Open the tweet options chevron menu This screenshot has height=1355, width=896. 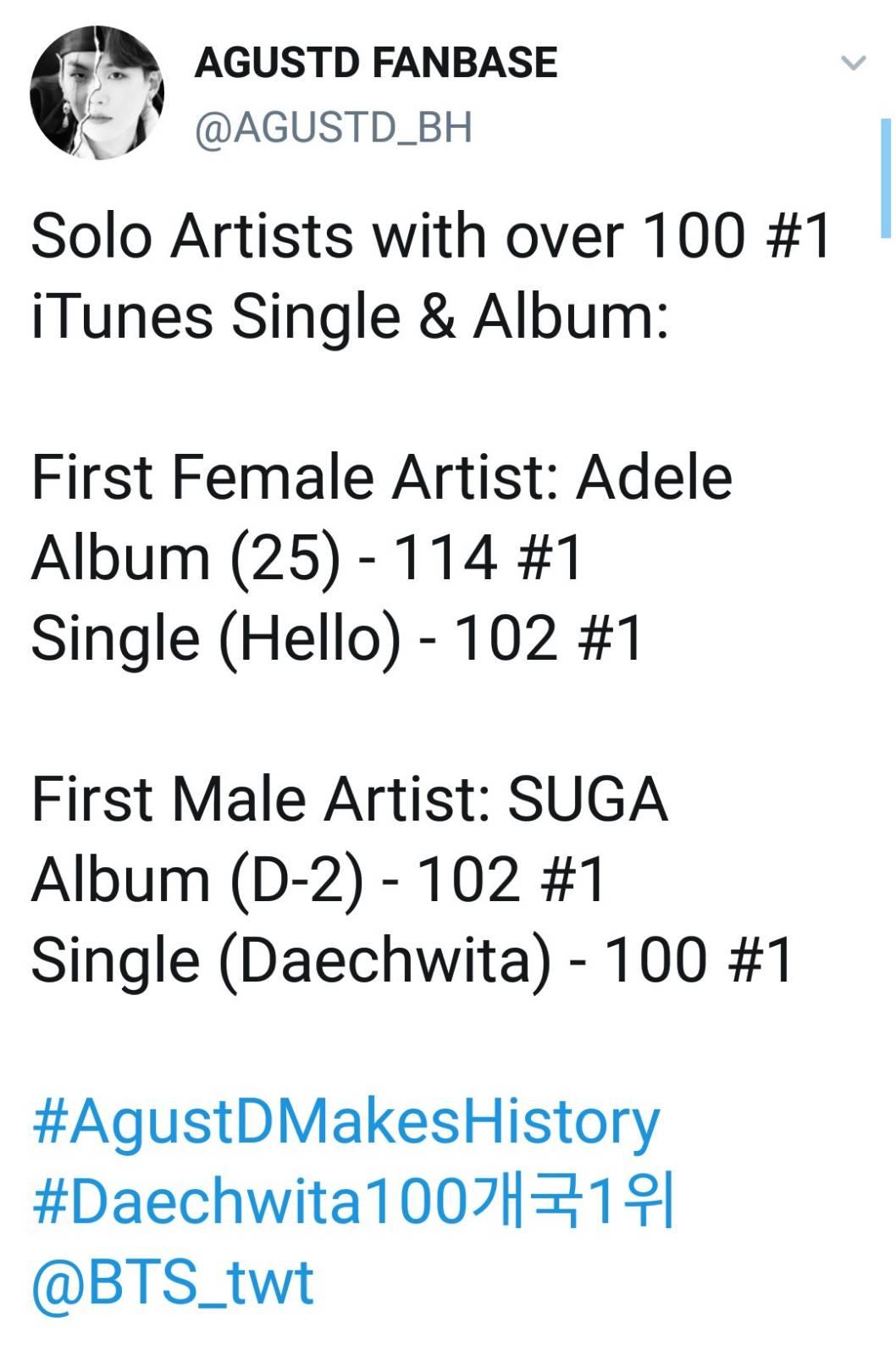[853, 64]
